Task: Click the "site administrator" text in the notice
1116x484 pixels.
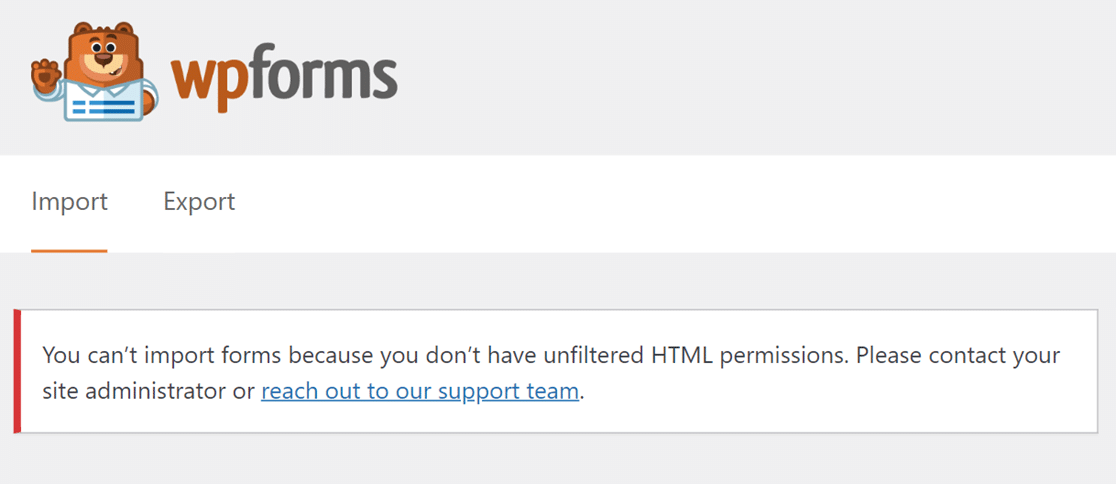Action: (133, 391)
